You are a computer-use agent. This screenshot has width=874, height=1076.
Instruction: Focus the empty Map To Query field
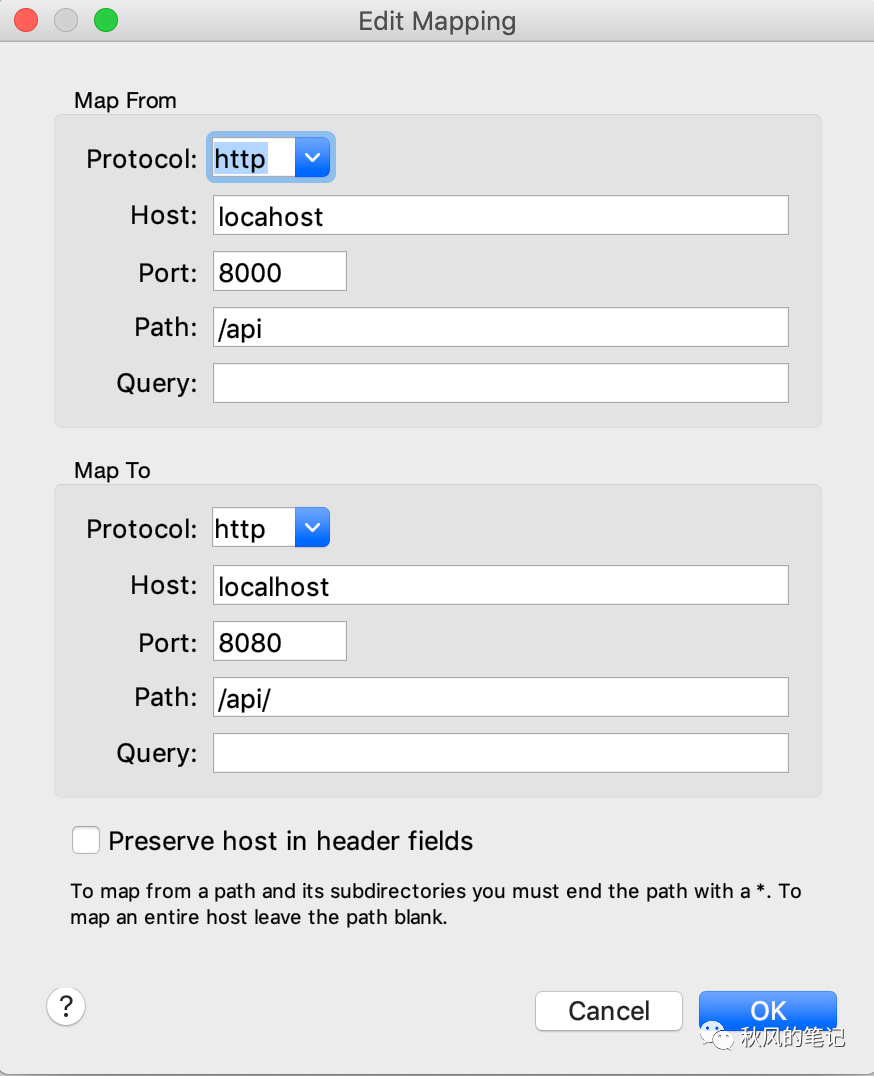[x=501, y=753]
